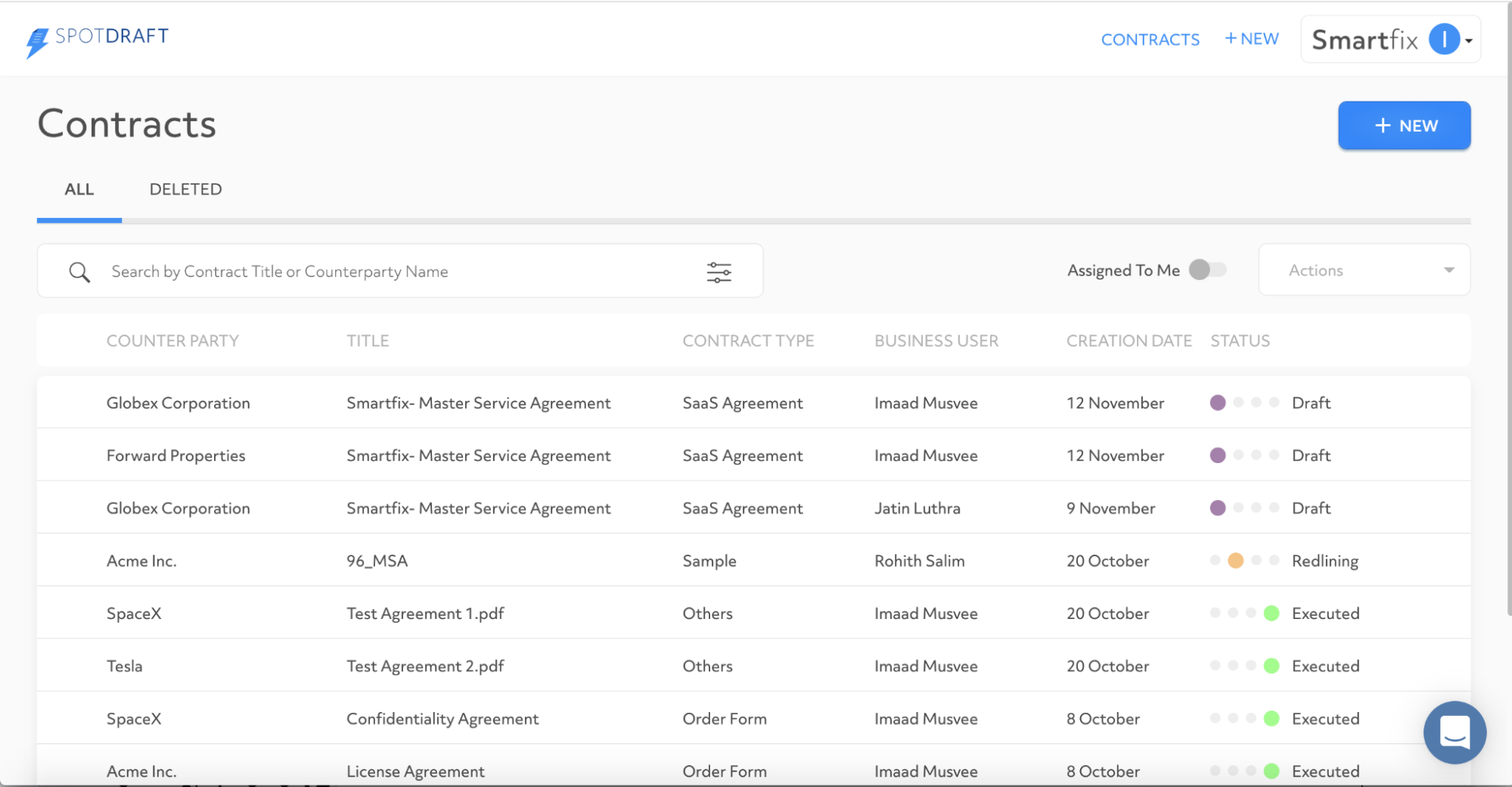This screenshot has height=787, width=1512.
Task: Open Test Agreement 2.pdf for Tesla
Action: coord(424,666)
